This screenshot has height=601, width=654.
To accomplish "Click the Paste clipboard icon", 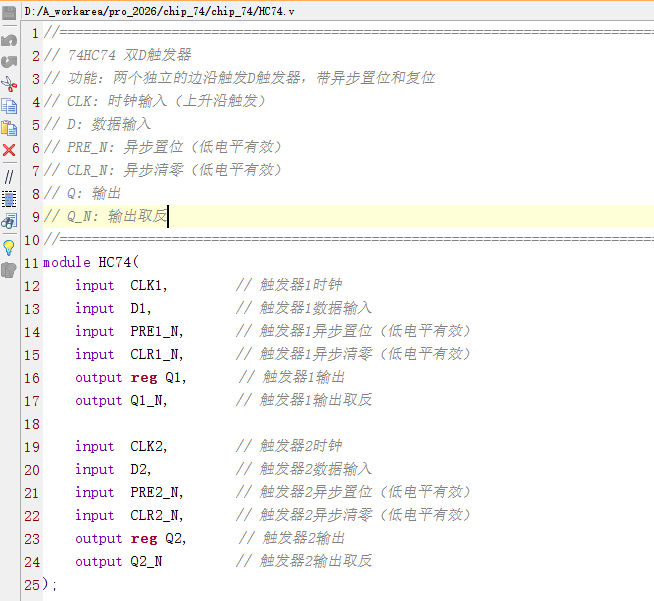I will pyautogui.click(x=9, y=128).
